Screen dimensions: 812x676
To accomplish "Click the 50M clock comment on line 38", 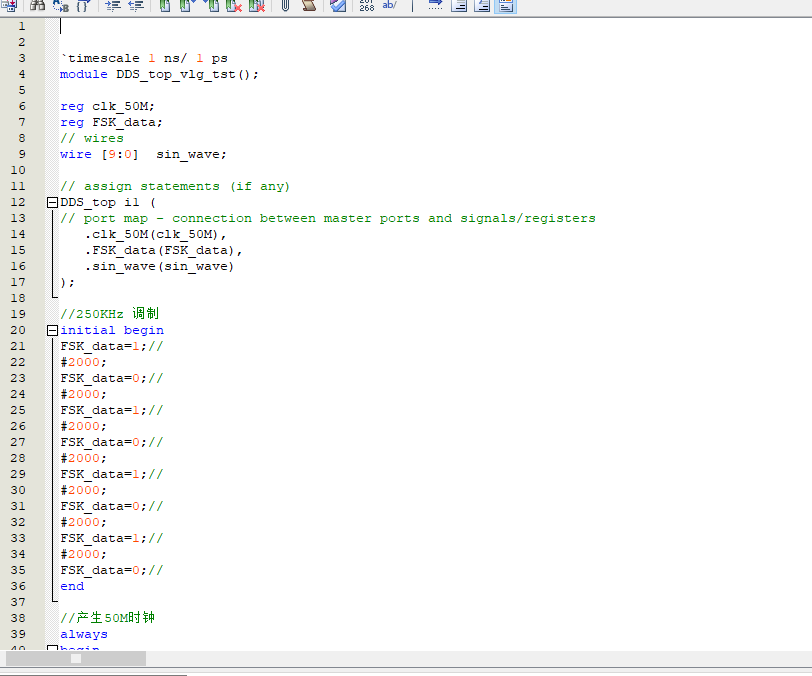I will [108, 618].
